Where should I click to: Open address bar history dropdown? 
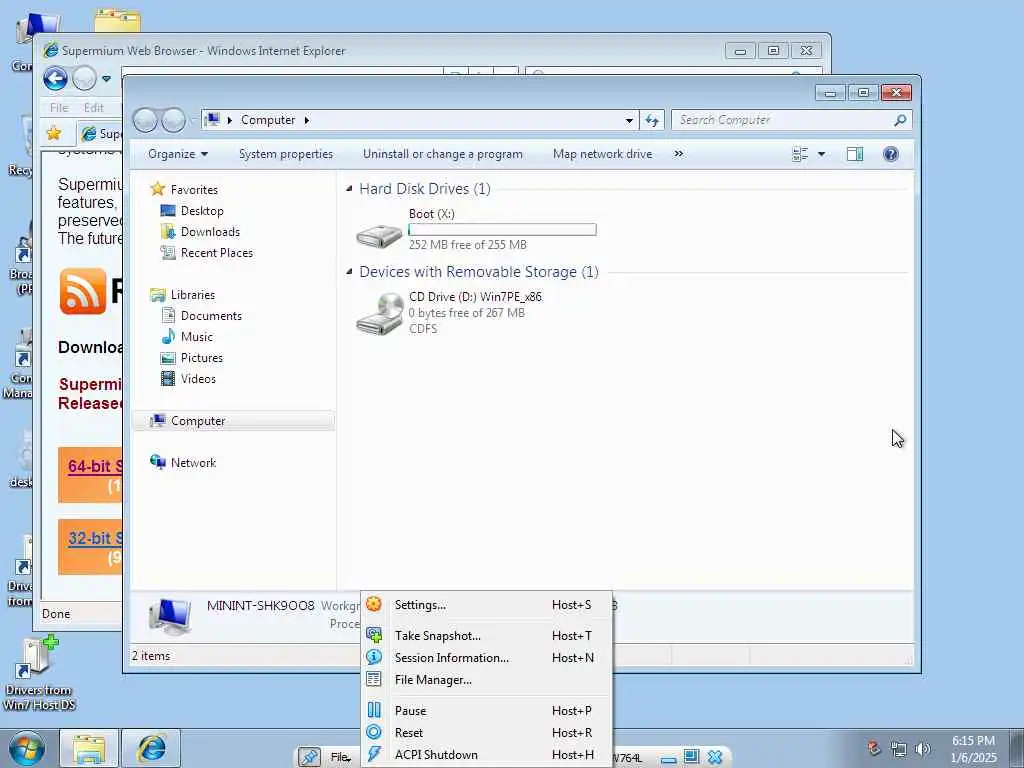[x=629, y=120]
